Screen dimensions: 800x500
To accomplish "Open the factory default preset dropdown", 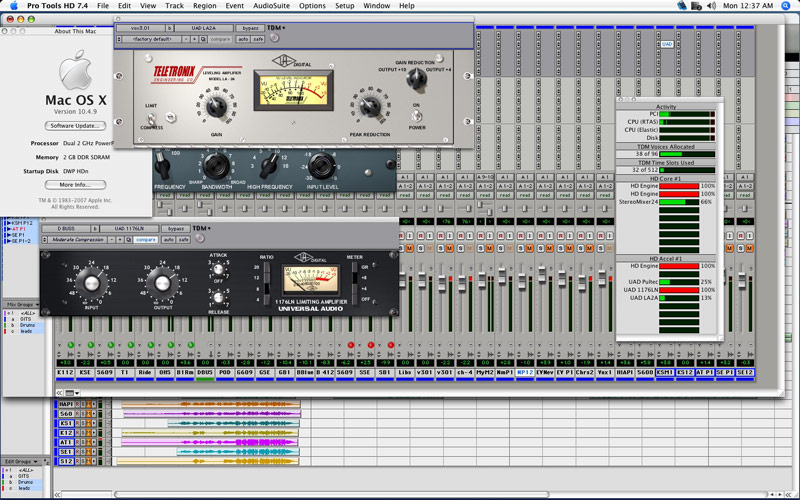I will point(151,38).
